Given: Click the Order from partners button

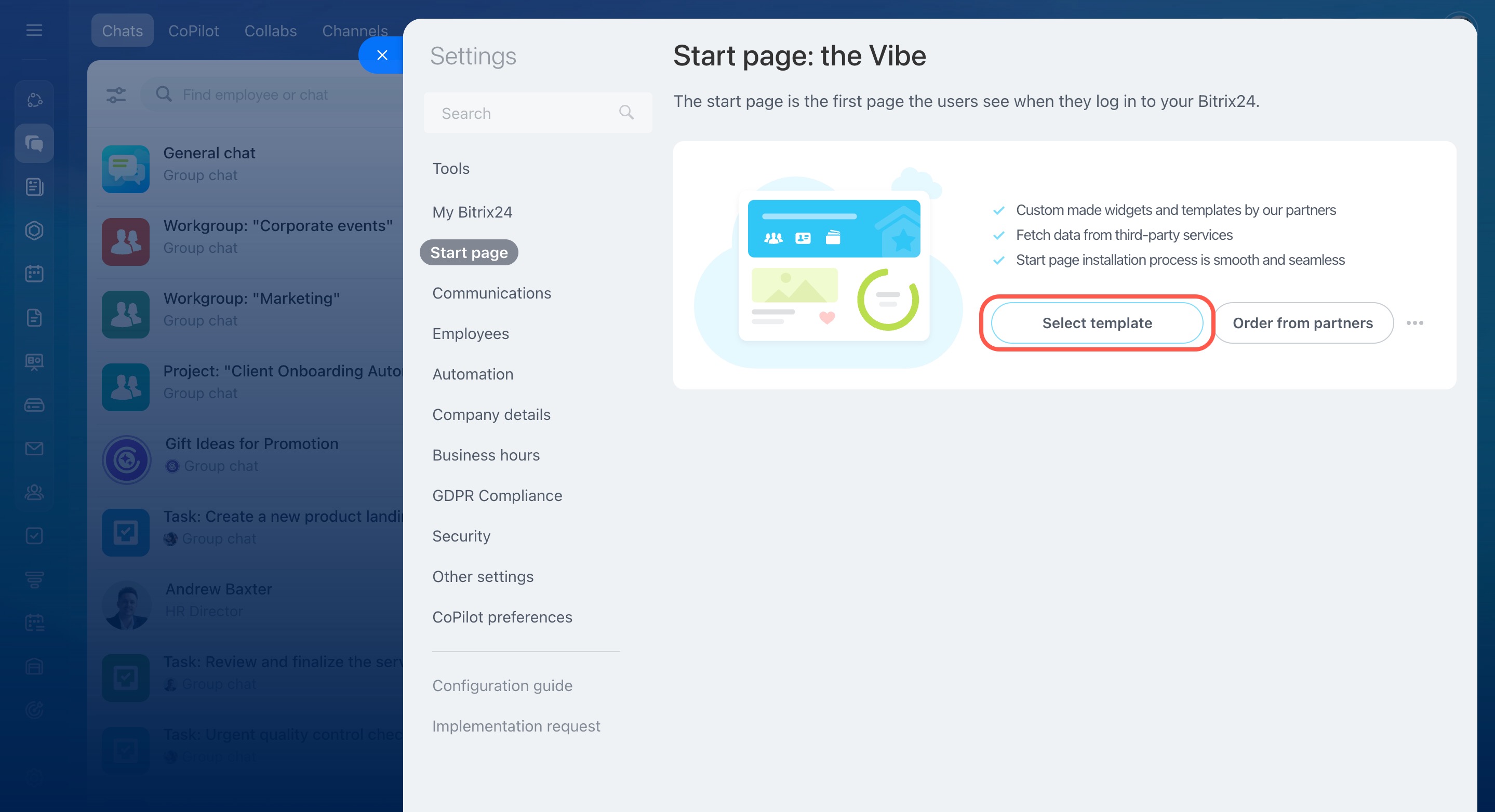Looking at the screenshot, I should [x=1303, y=323].
